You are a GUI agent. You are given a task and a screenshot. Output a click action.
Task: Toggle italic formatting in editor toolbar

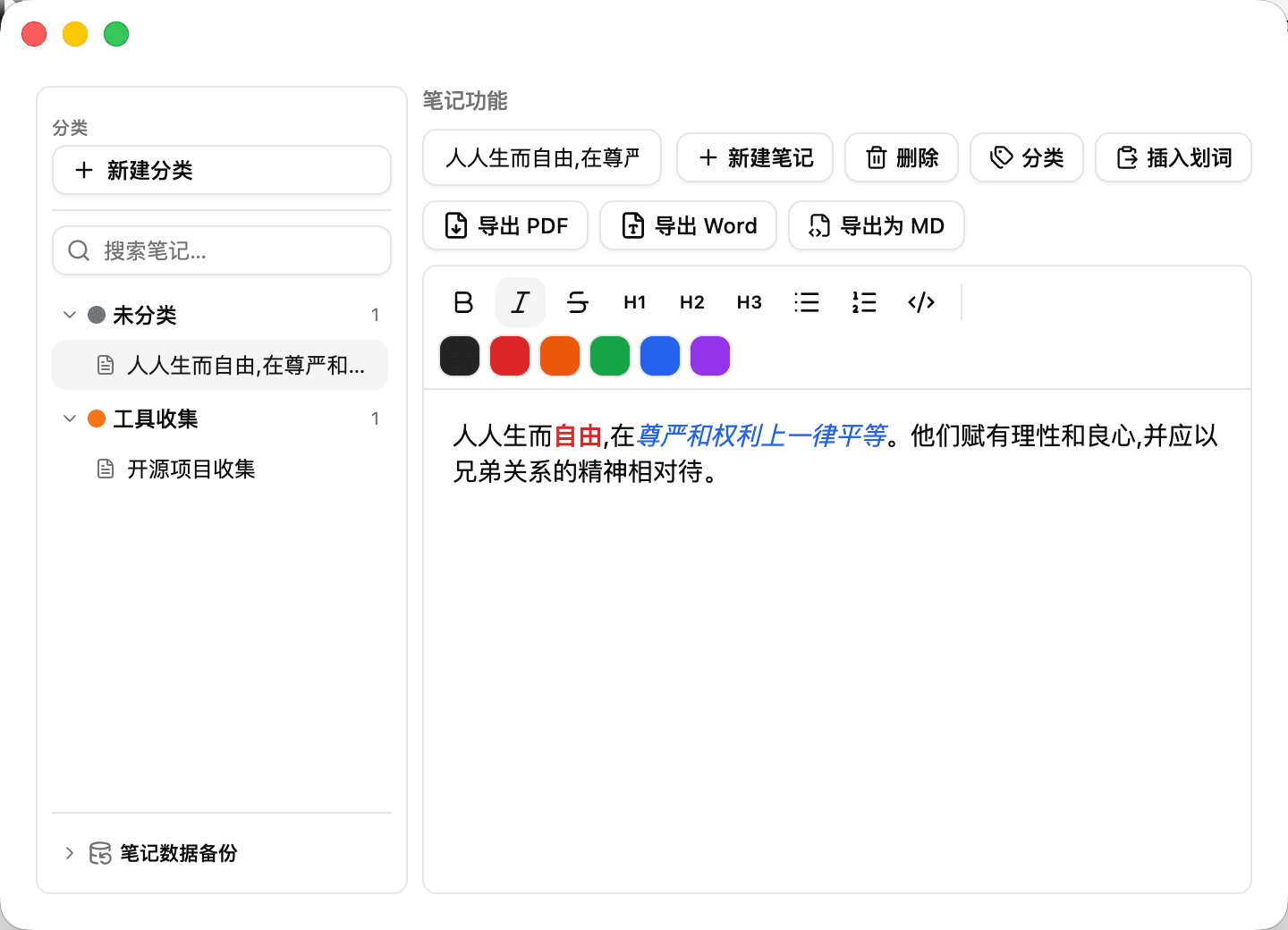(521, 302)
